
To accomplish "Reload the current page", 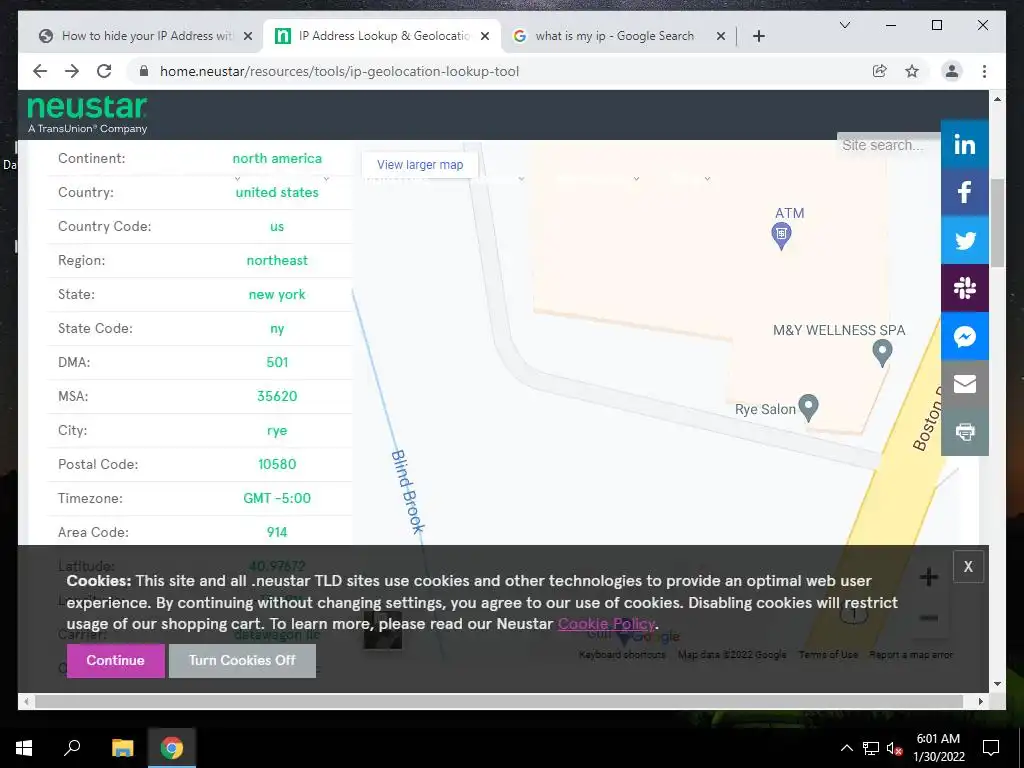I will pyautogui.click(x=104, y=71).
